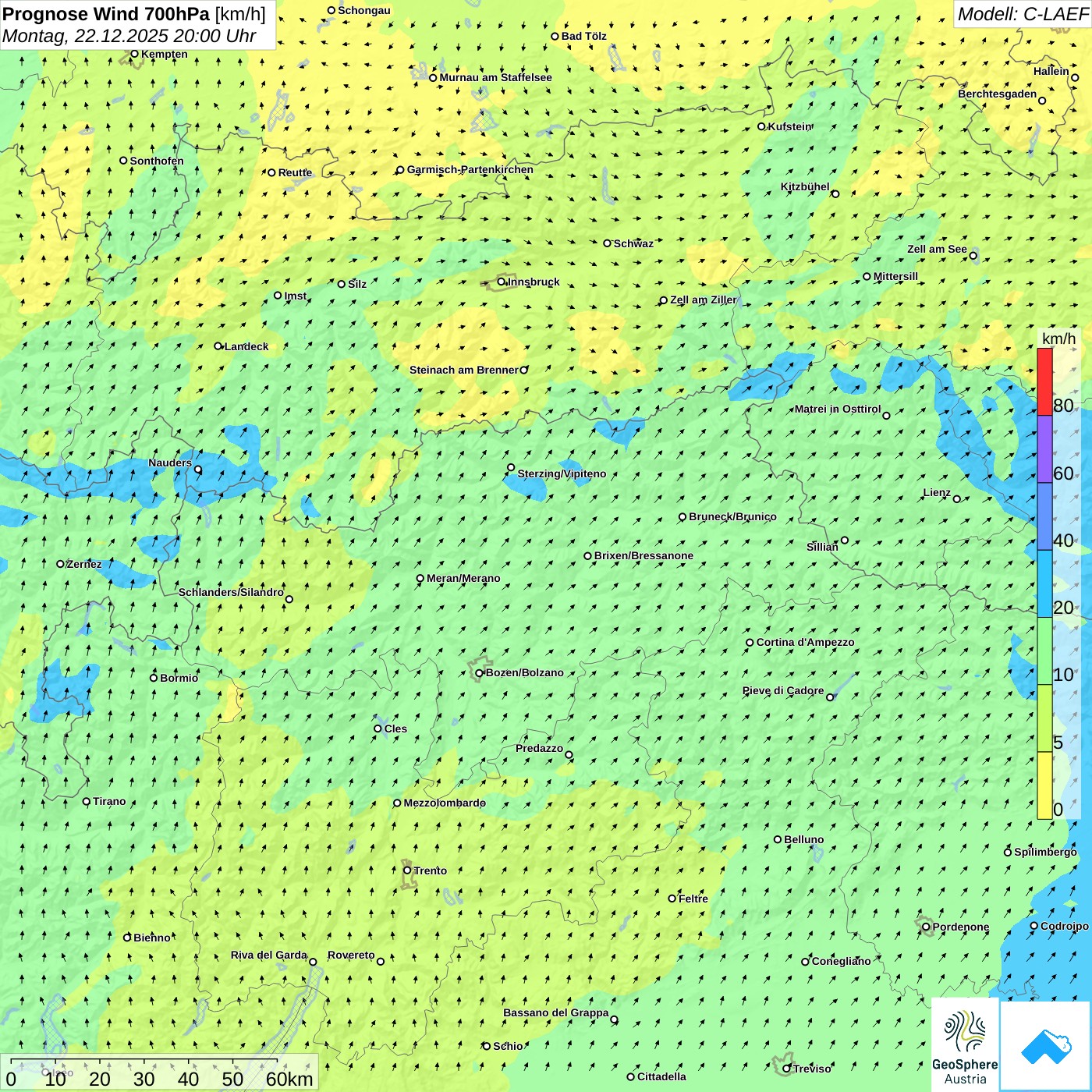Select the Meran/Merano city label
The height and width of the screenshot is (1092, 1092).
click(463, 578)
